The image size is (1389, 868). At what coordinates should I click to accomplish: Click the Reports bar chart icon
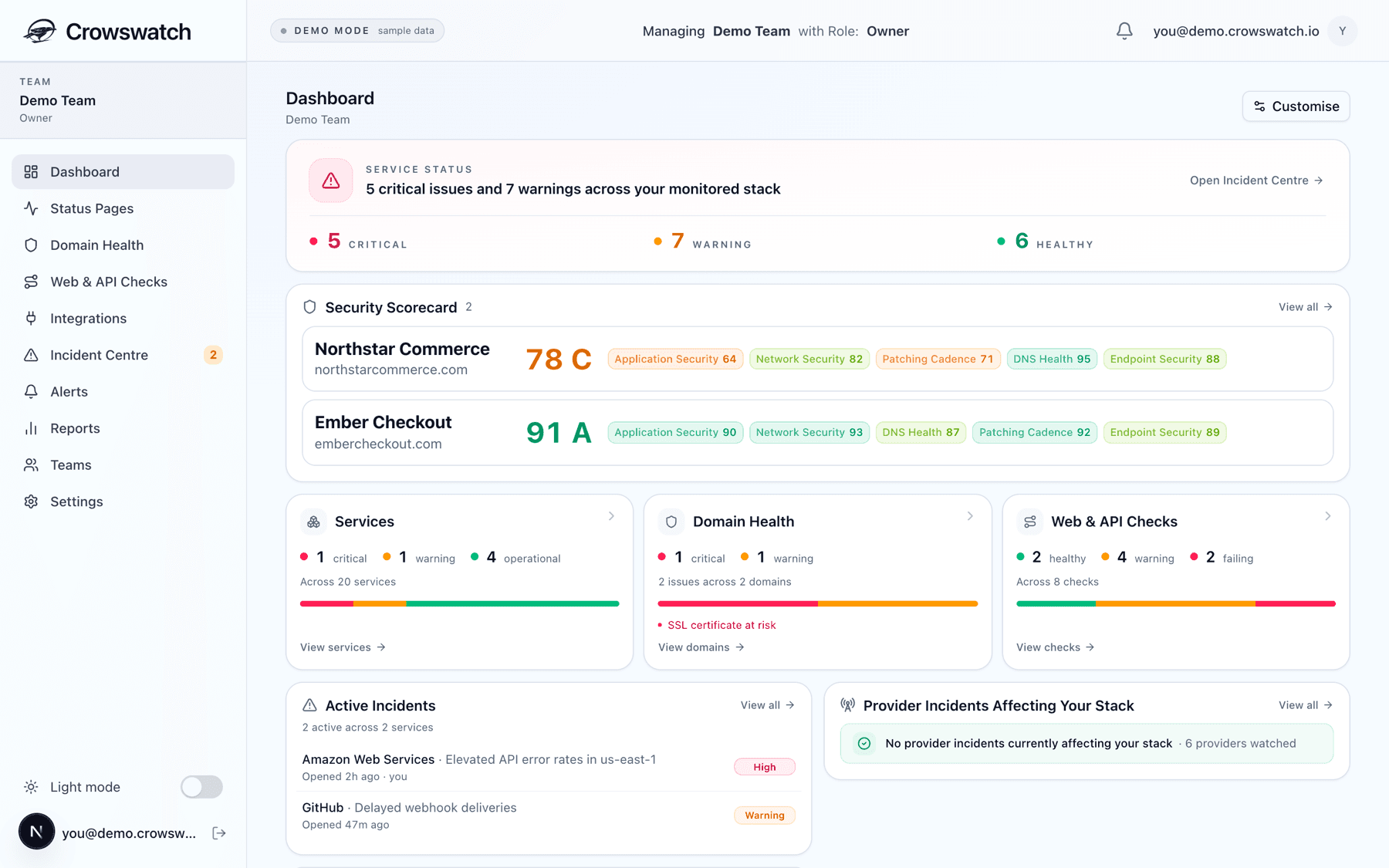(31, 428)
